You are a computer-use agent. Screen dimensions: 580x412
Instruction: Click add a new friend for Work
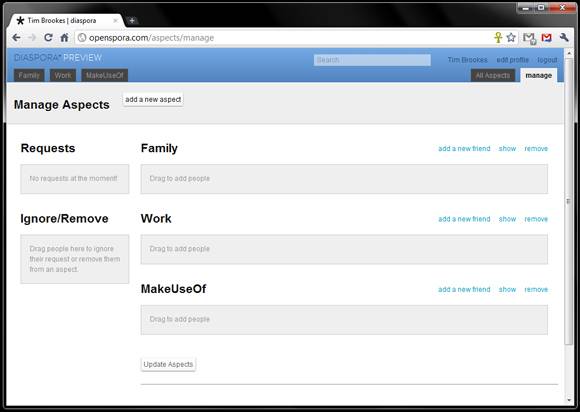point(464,219)
